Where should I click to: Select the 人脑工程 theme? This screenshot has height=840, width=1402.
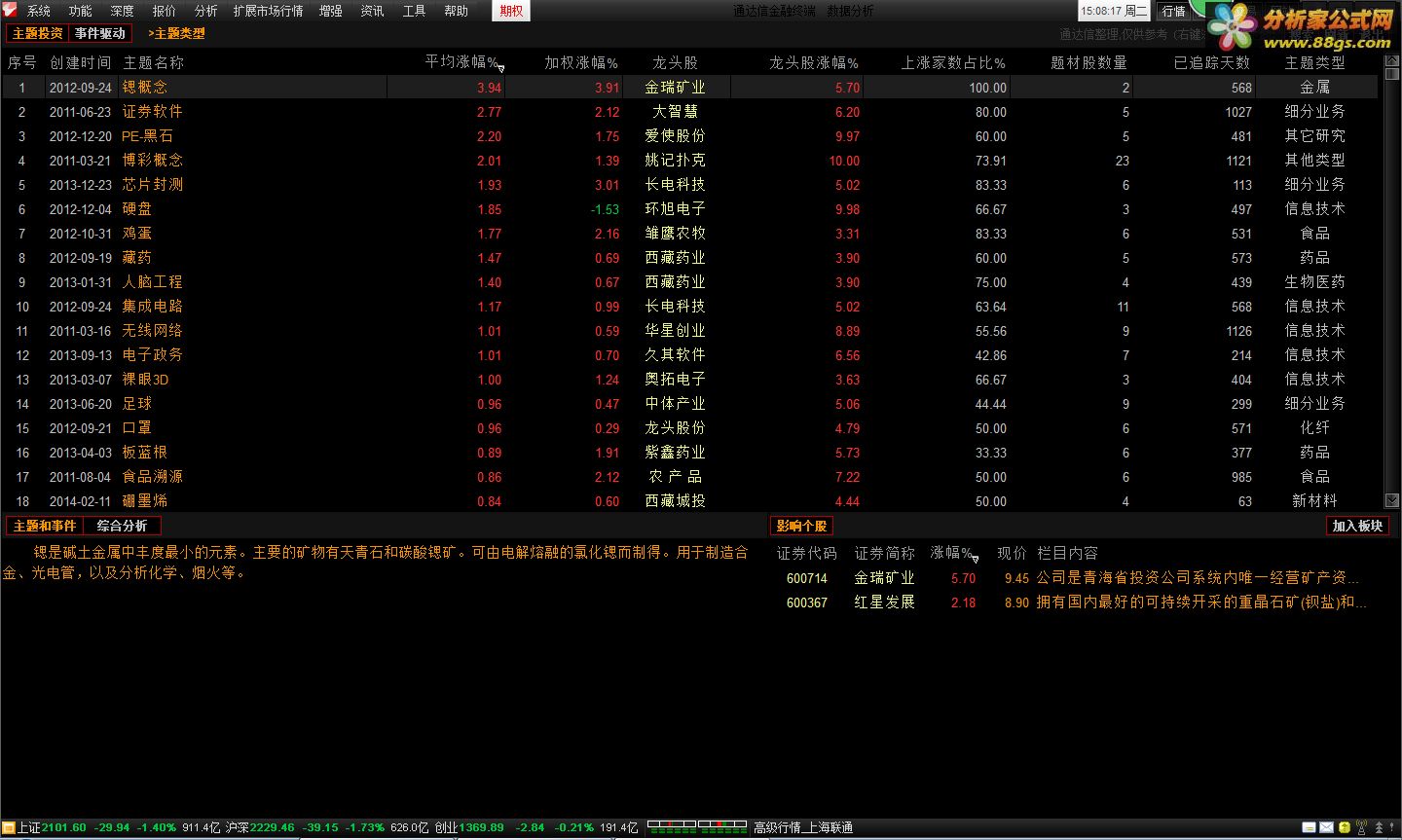(x=152, y=282)
